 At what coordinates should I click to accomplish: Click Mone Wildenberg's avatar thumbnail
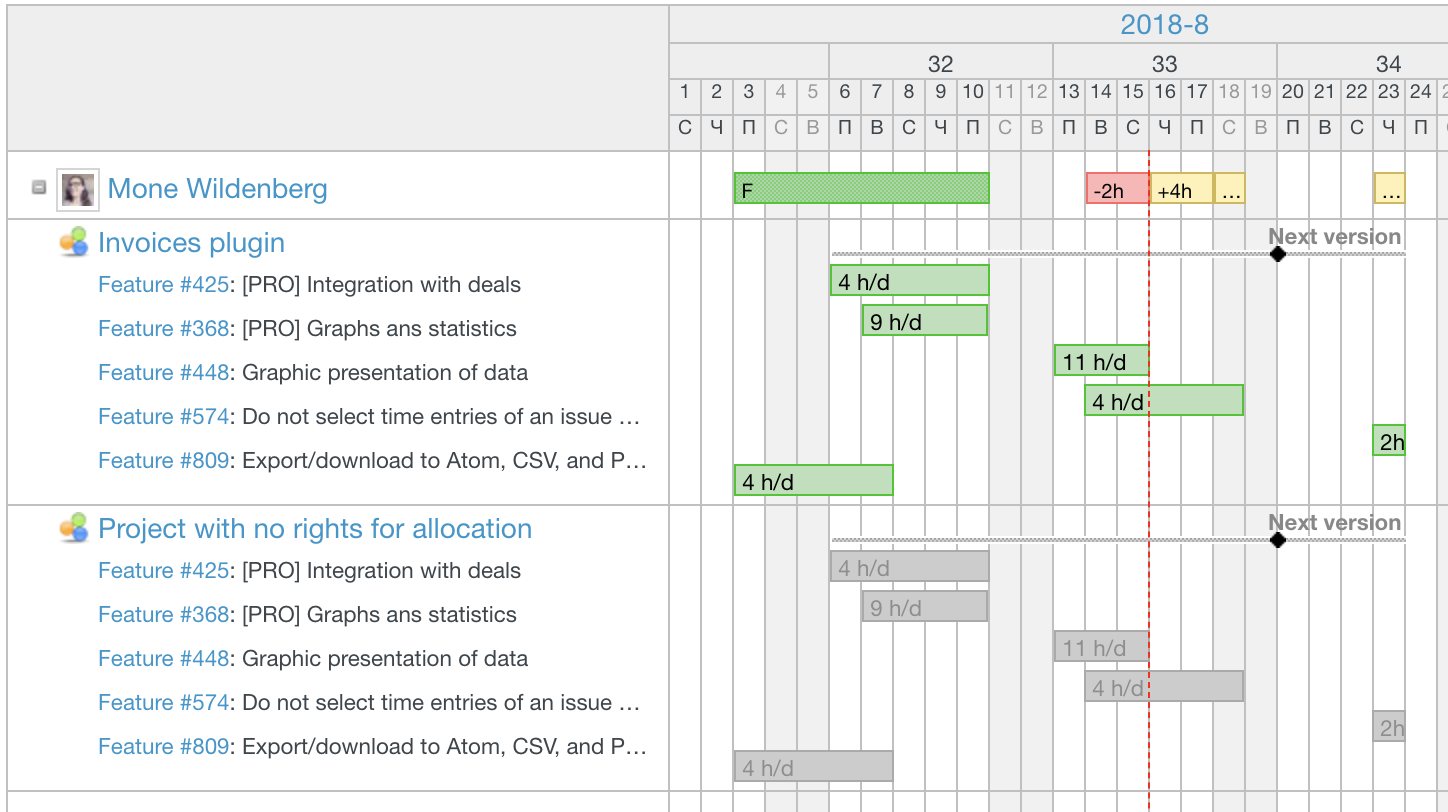point(78,188)
